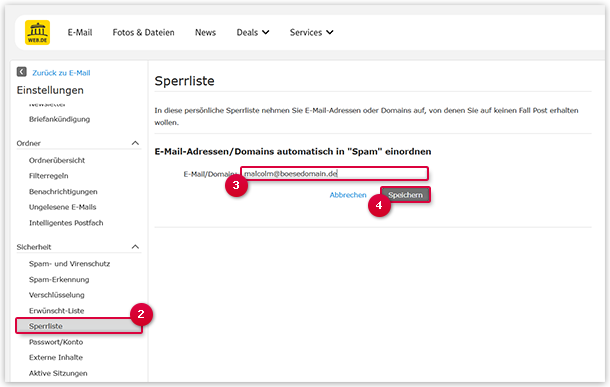The width and height of the screenshot is (610, 387).
Task: Expand the Deals dropdown menu
Action: [x=253, y=32]
